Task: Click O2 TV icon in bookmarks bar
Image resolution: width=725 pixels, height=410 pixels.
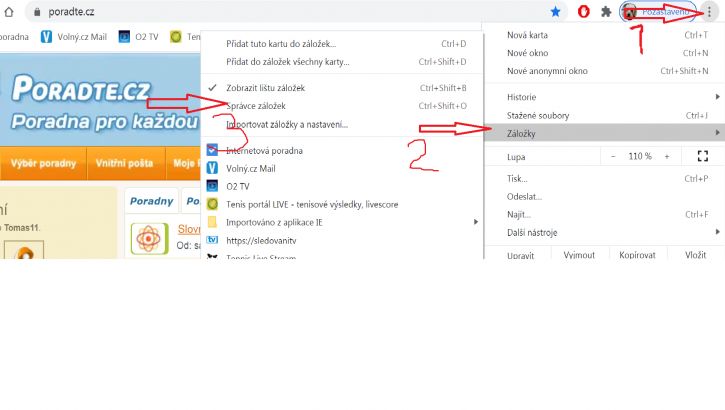Action: pyautogui.click(x=124, y=37)
